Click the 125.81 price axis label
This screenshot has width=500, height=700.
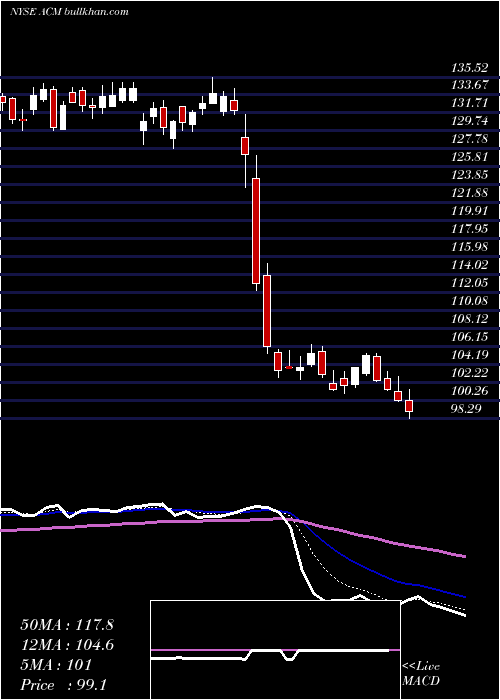[x=470, y=157]
